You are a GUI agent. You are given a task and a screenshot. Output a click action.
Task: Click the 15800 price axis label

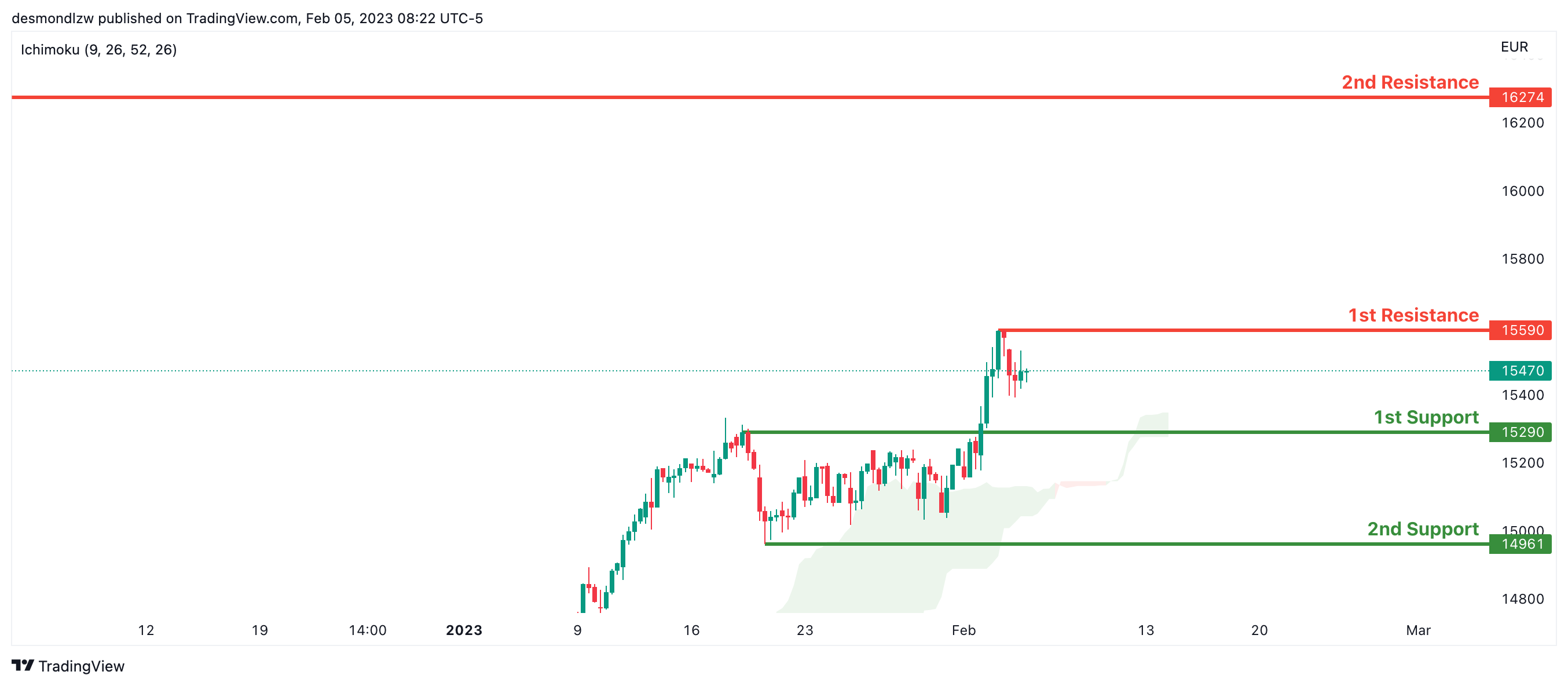[1522, 259]
